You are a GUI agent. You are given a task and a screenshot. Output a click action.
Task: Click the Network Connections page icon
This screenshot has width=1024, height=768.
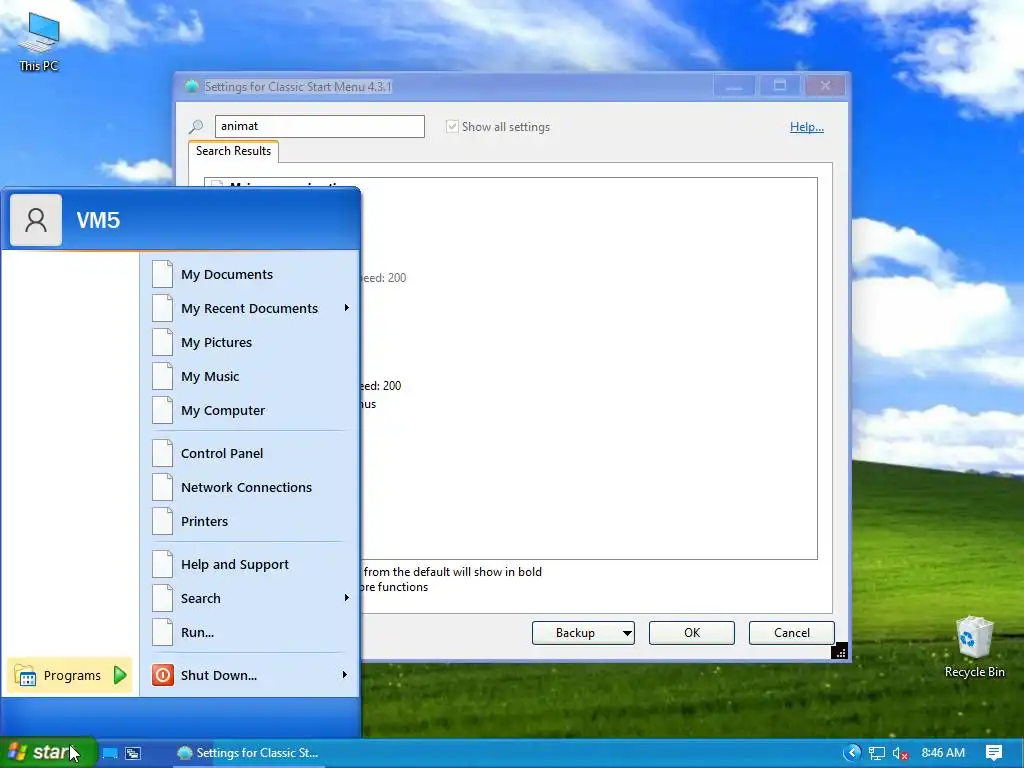click(163, 487)
